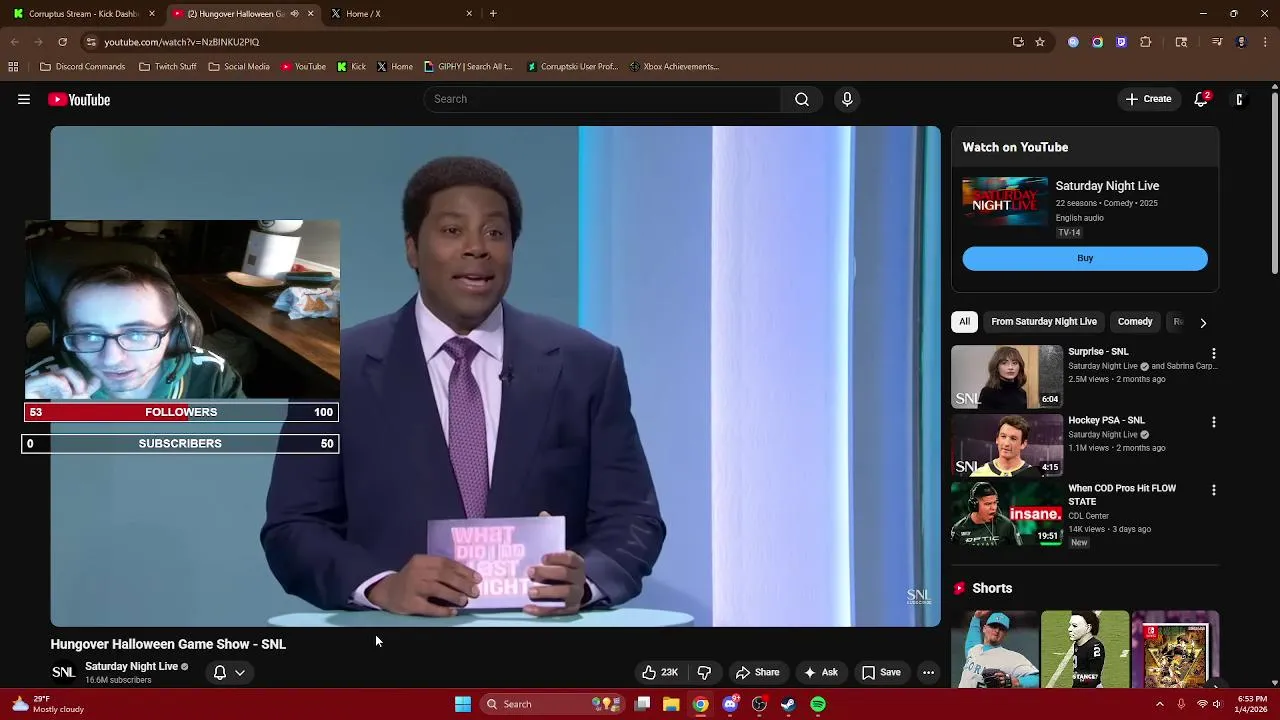Viewport: 1280px width, 720px height.
Task: Click the Buy button for Saturday Night Live
Action: pos(1085,258)
